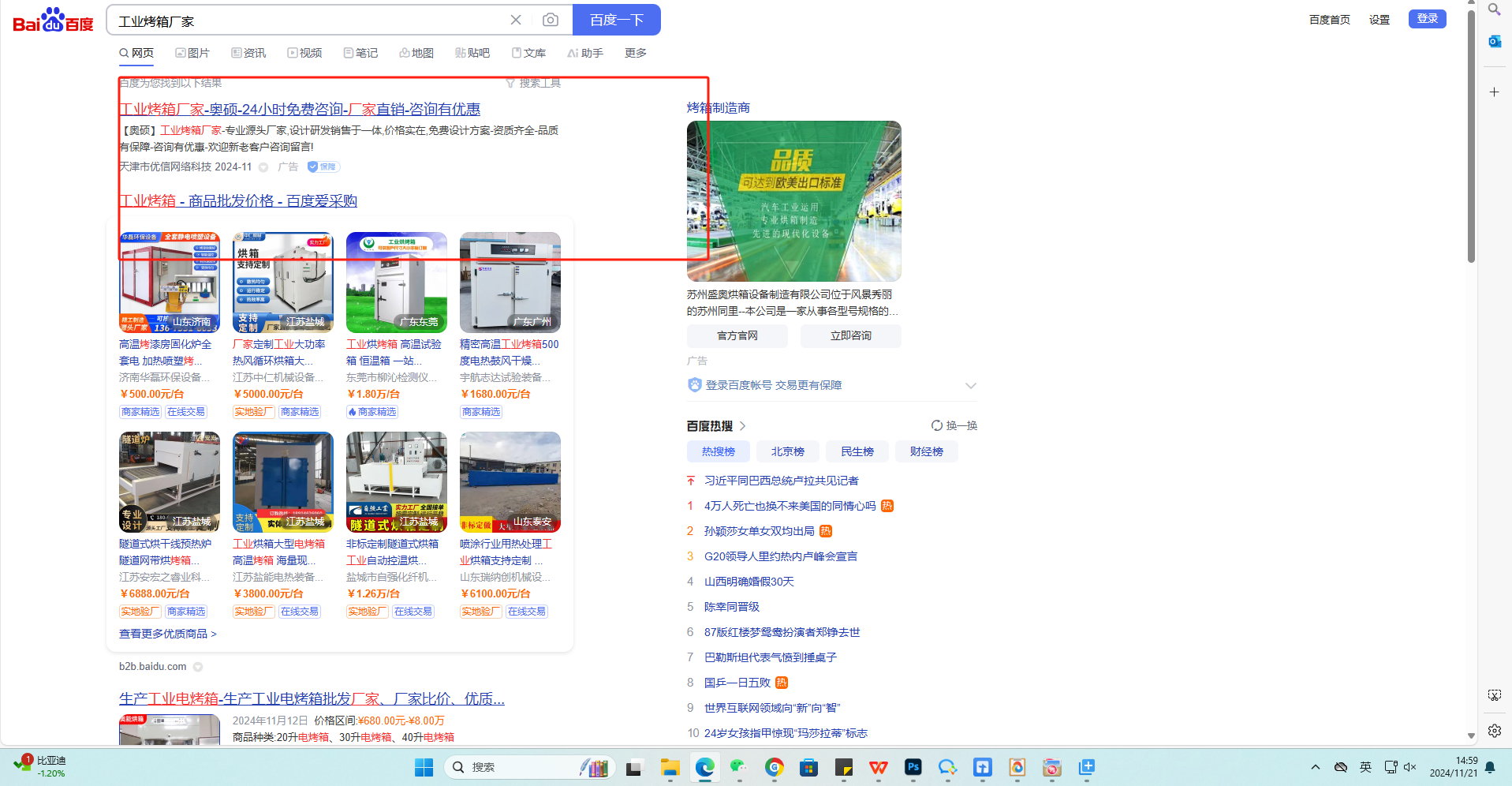Image resolution: width=1512 pixels, height=786 pixels.
Task: Click the 英 input method indicator
Action: point(1365,767)
